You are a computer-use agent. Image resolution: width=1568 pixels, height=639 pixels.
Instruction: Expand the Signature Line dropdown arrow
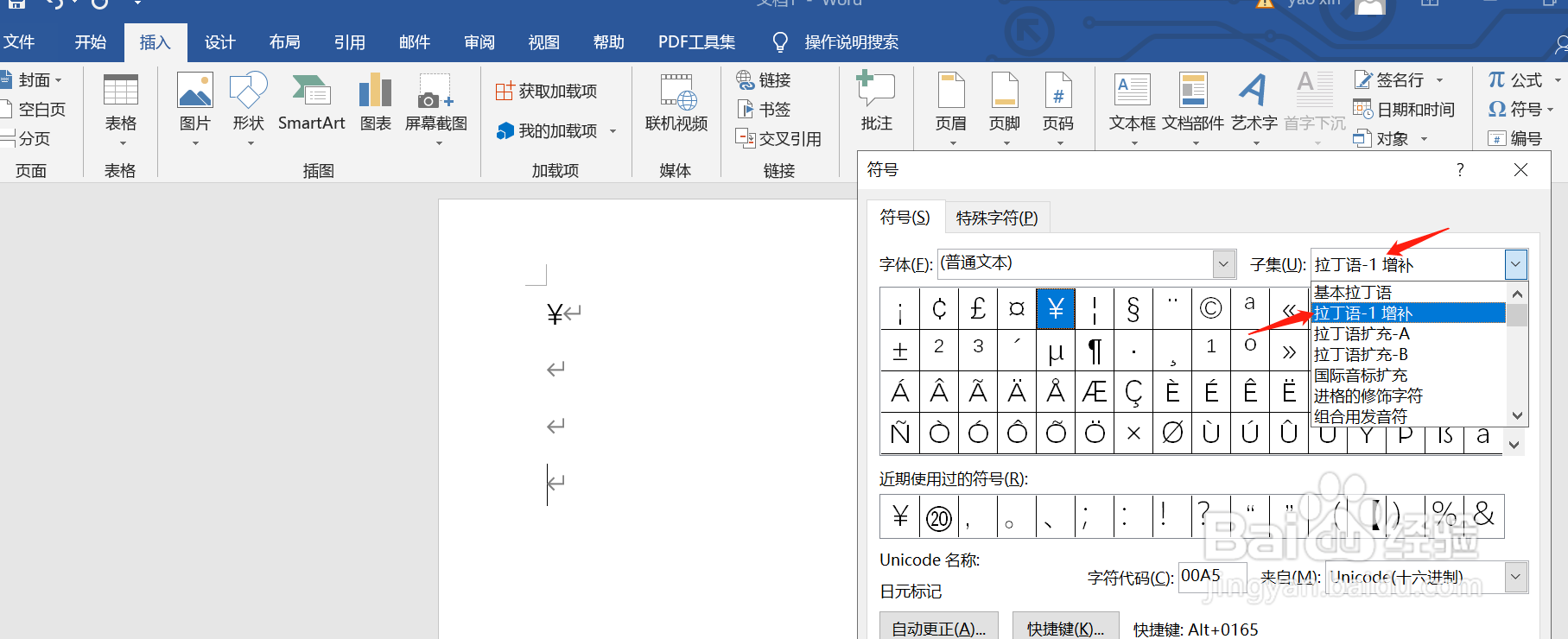[1439, 80]
